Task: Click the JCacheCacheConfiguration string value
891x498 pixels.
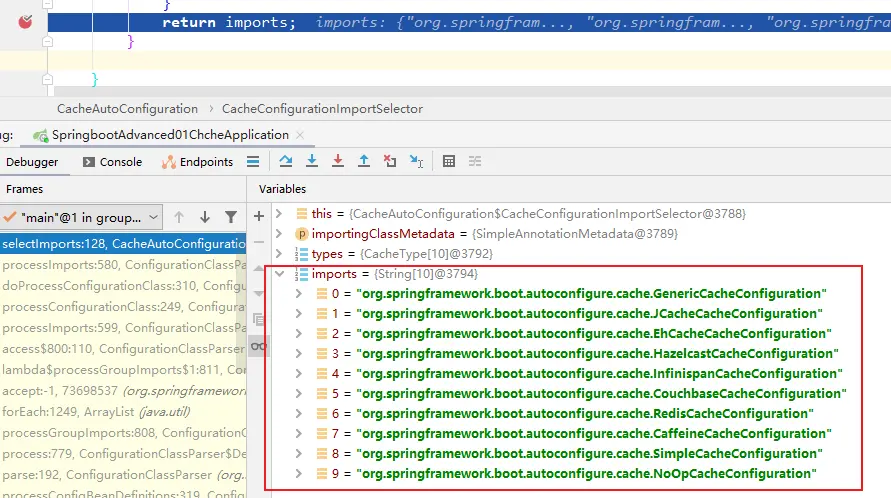Action: [x=589, y=314]
